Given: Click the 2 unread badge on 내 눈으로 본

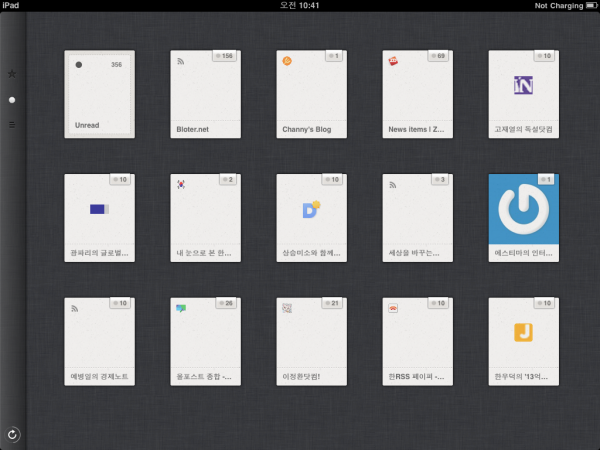Looking at the screenshot, I should click(x=228, y=179).
